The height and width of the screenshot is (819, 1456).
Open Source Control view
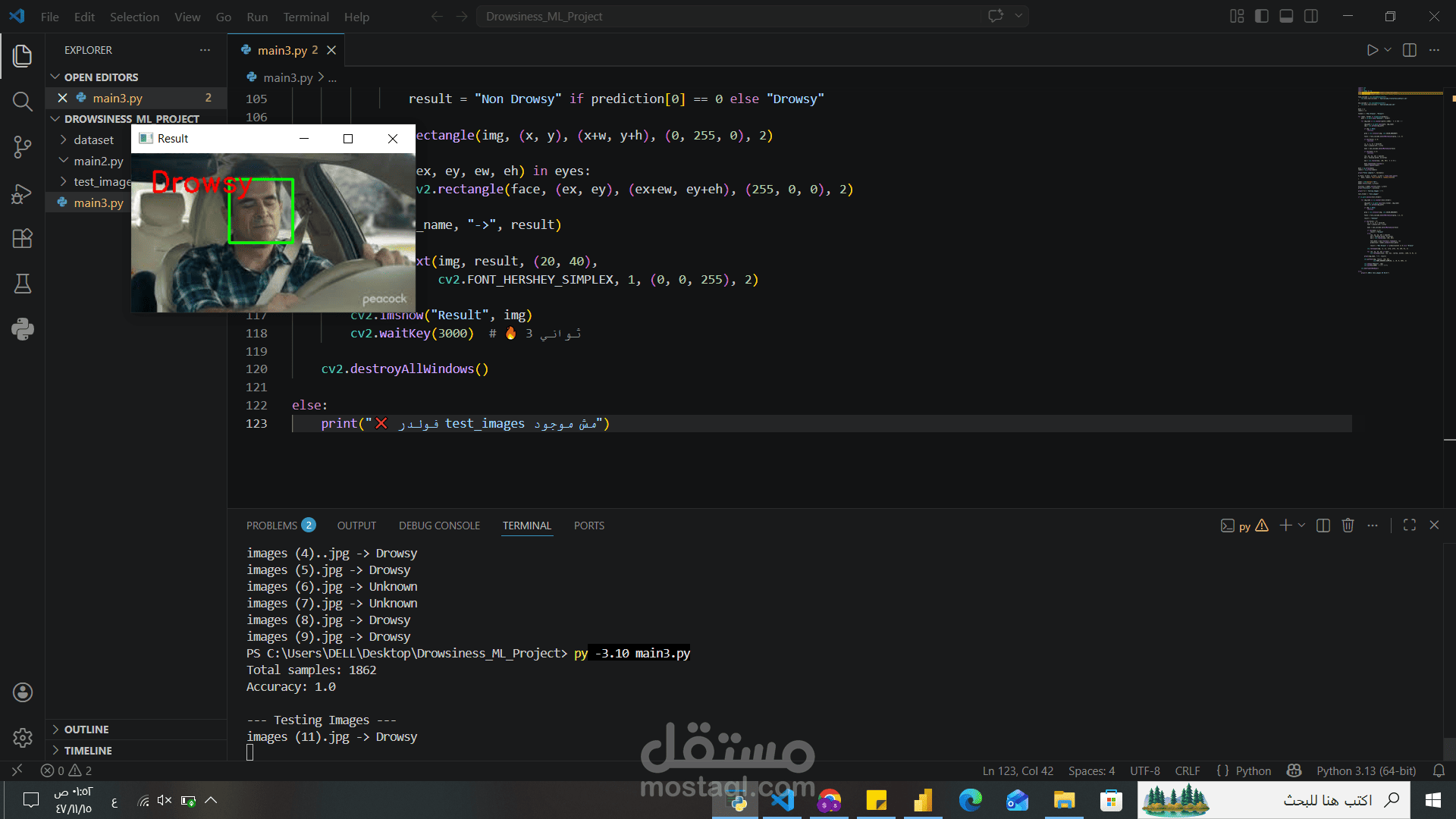click(23, 147)
